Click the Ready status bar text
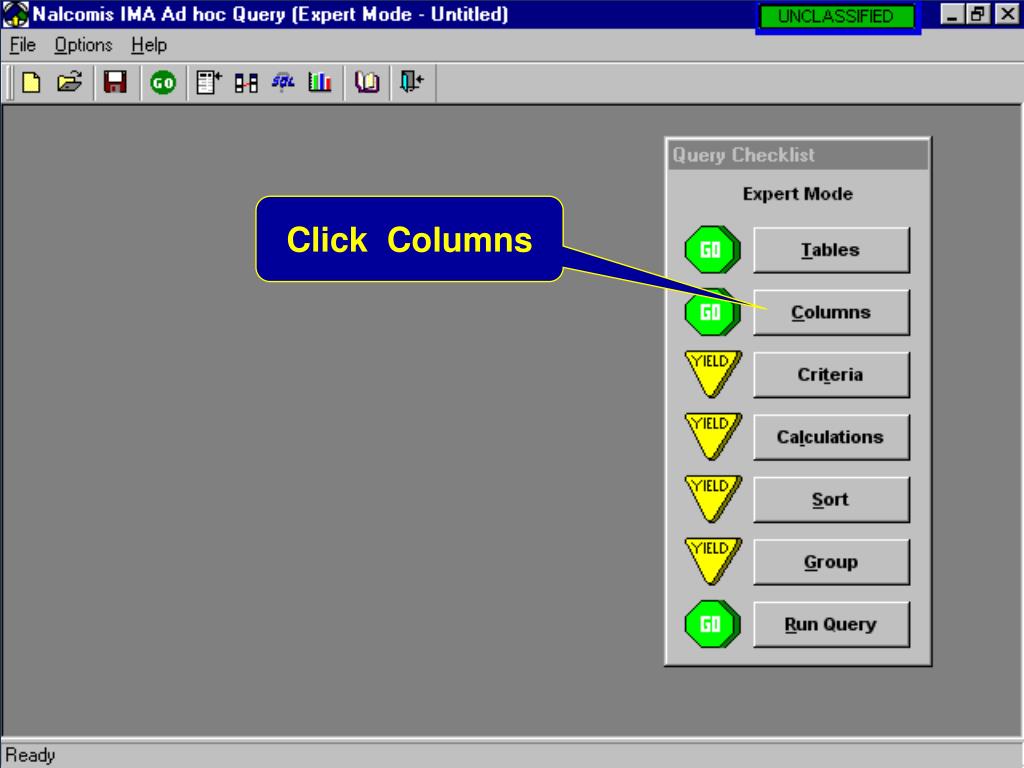 (x=31, y=756)
